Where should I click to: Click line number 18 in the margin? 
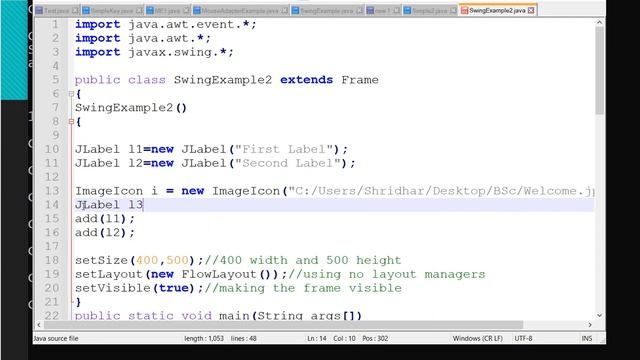(52, 260)
